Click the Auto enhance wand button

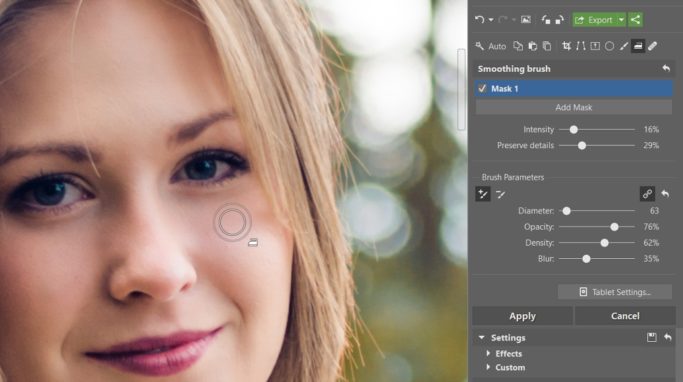pos(491,46)
